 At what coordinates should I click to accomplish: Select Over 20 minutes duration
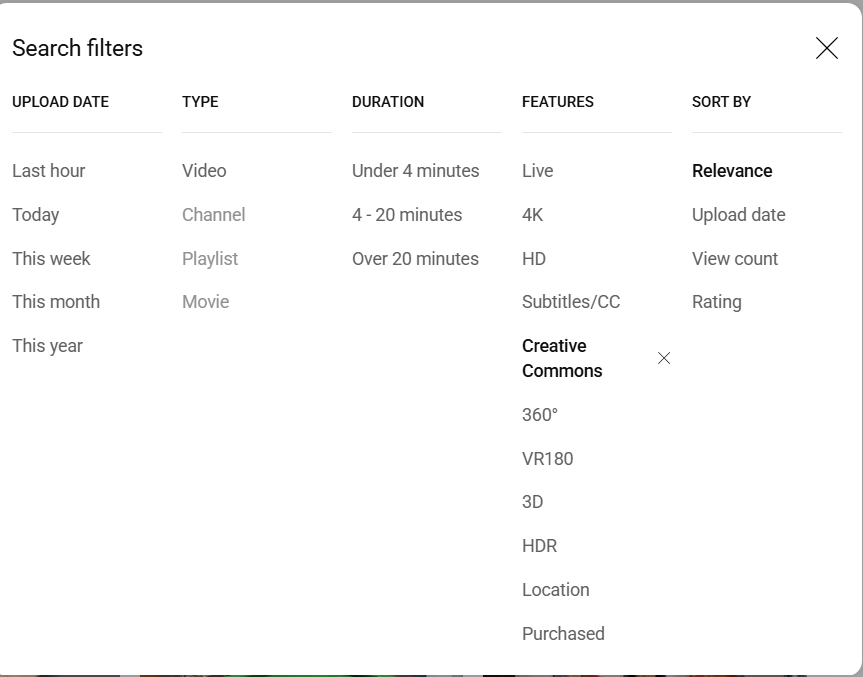(415, 259)
